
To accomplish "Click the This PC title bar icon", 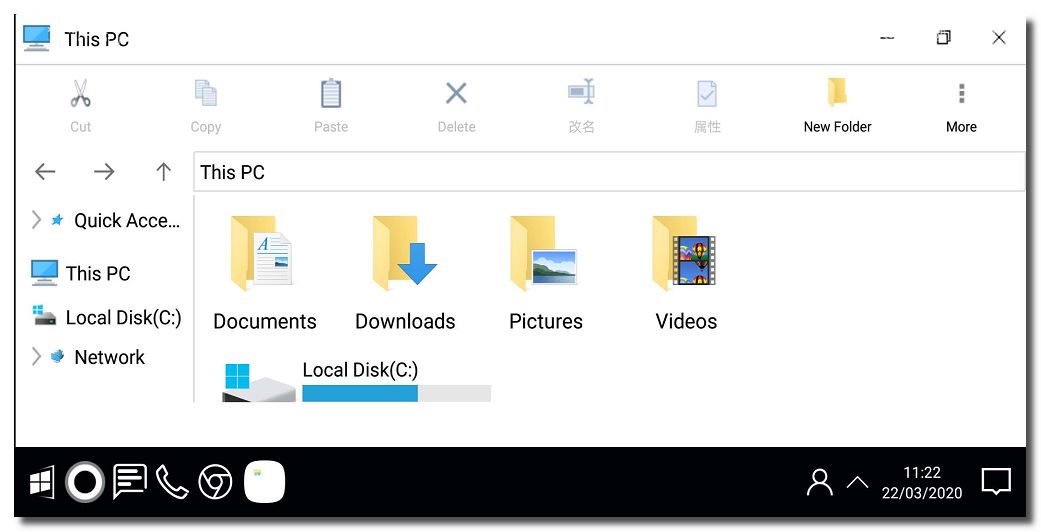I will (37, 39).
